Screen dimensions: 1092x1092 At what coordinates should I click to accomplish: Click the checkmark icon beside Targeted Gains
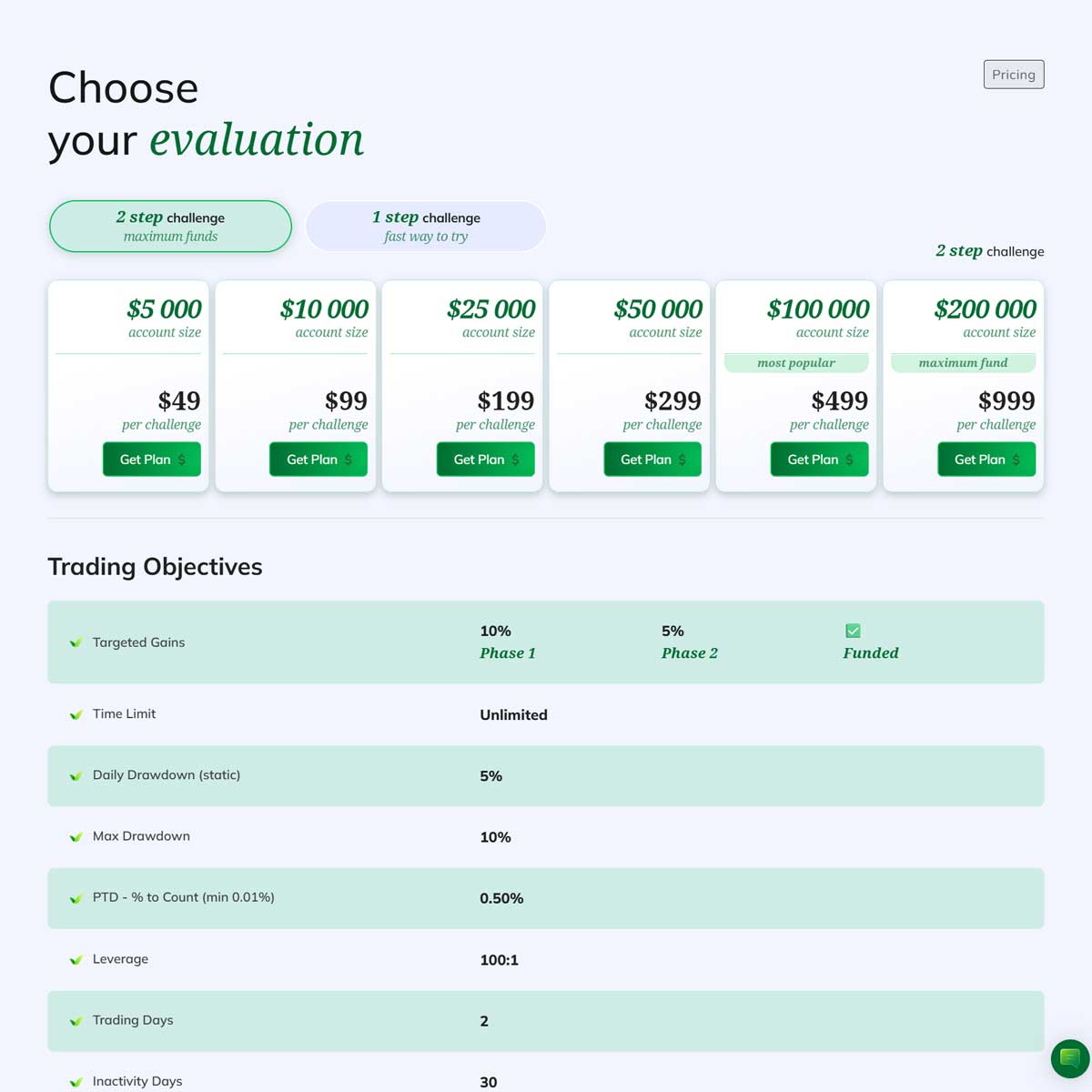click(76, 642)
